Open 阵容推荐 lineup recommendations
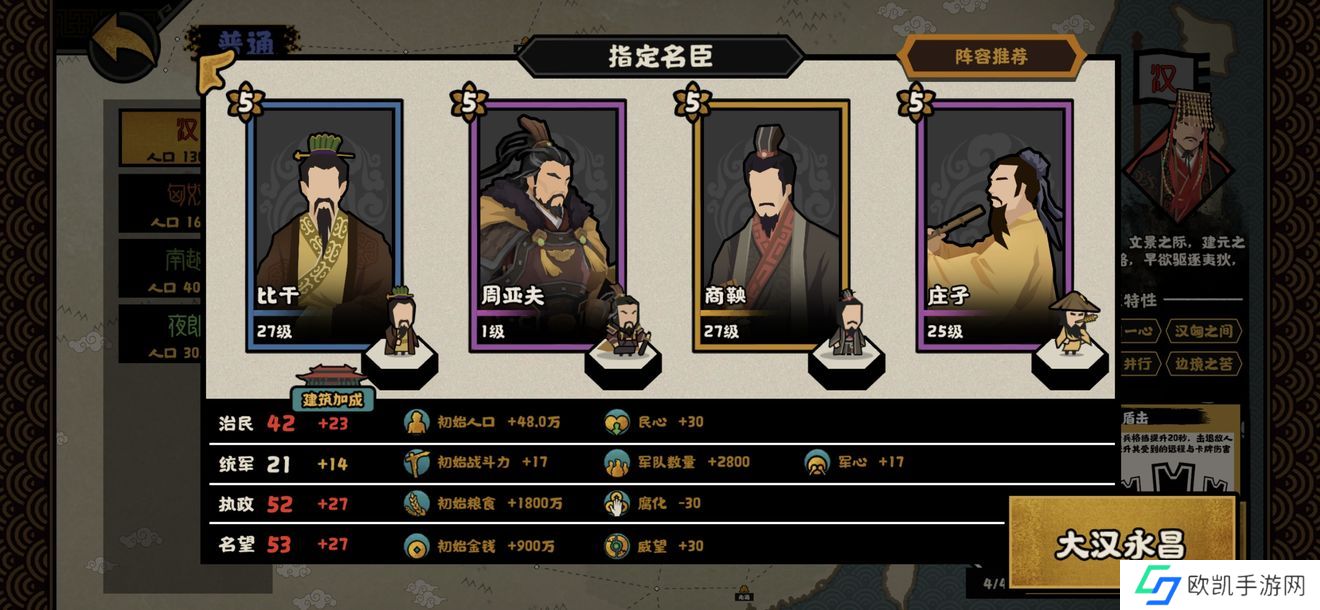This screenshot has height=610, width=1320. click(x=991, y=57)
